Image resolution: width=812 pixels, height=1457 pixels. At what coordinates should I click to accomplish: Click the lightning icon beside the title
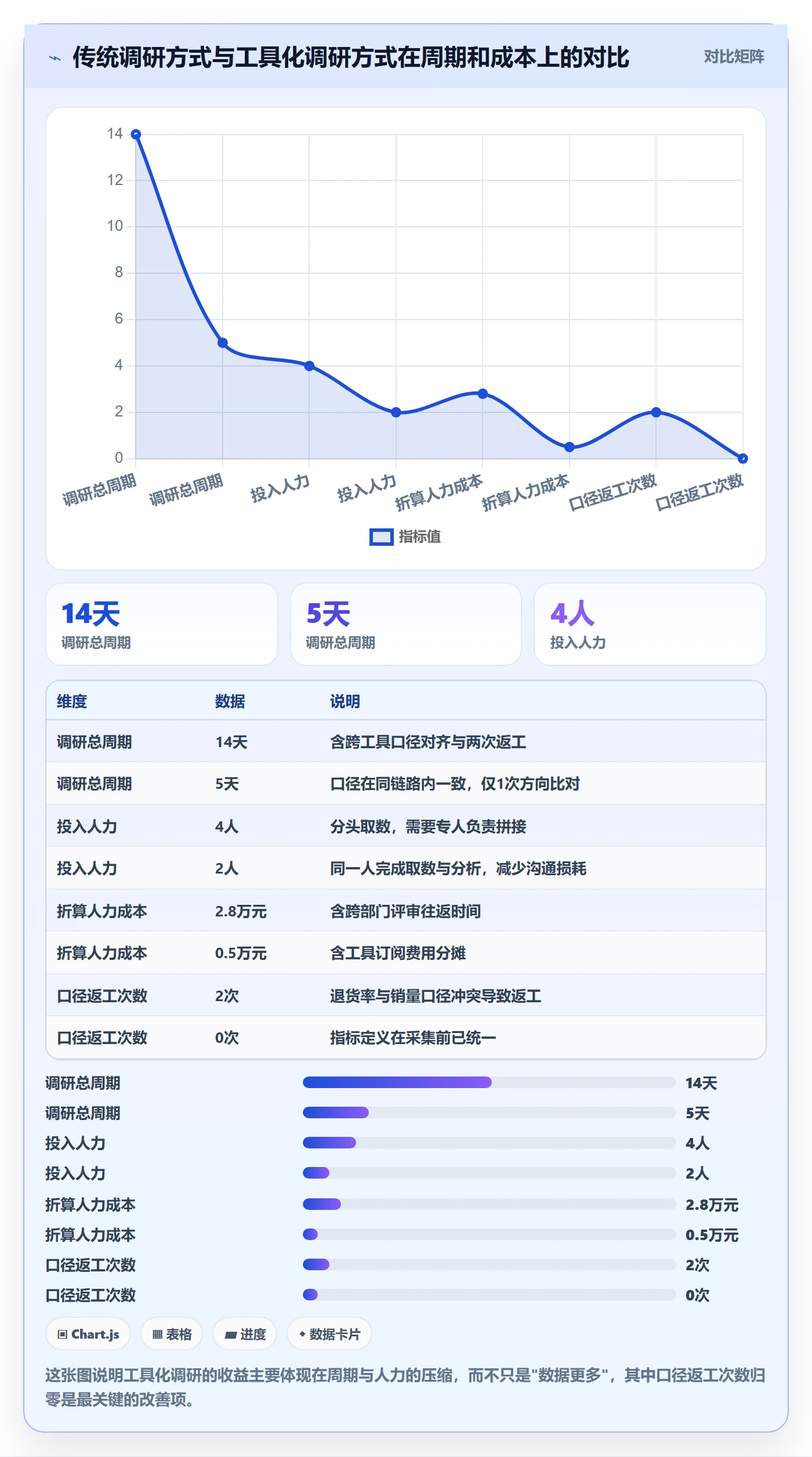tap(55, 58)
